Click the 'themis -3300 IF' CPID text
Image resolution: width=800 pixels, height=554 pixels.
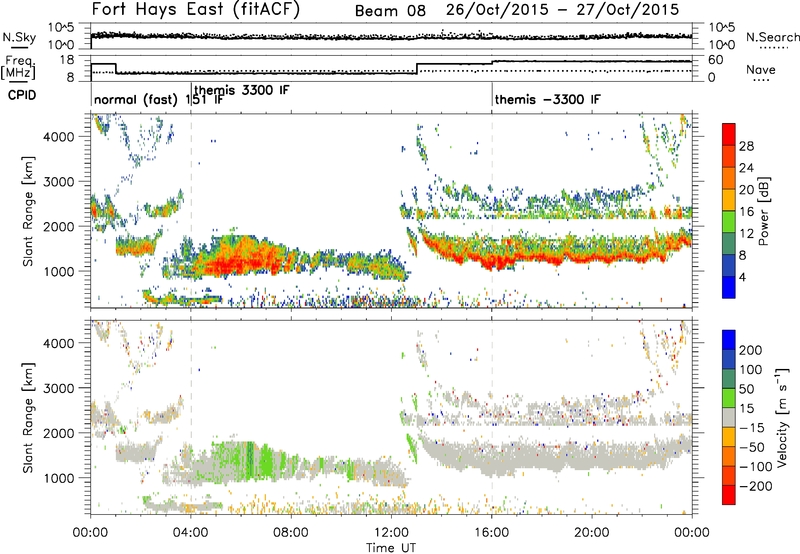[x=547, y=99]
